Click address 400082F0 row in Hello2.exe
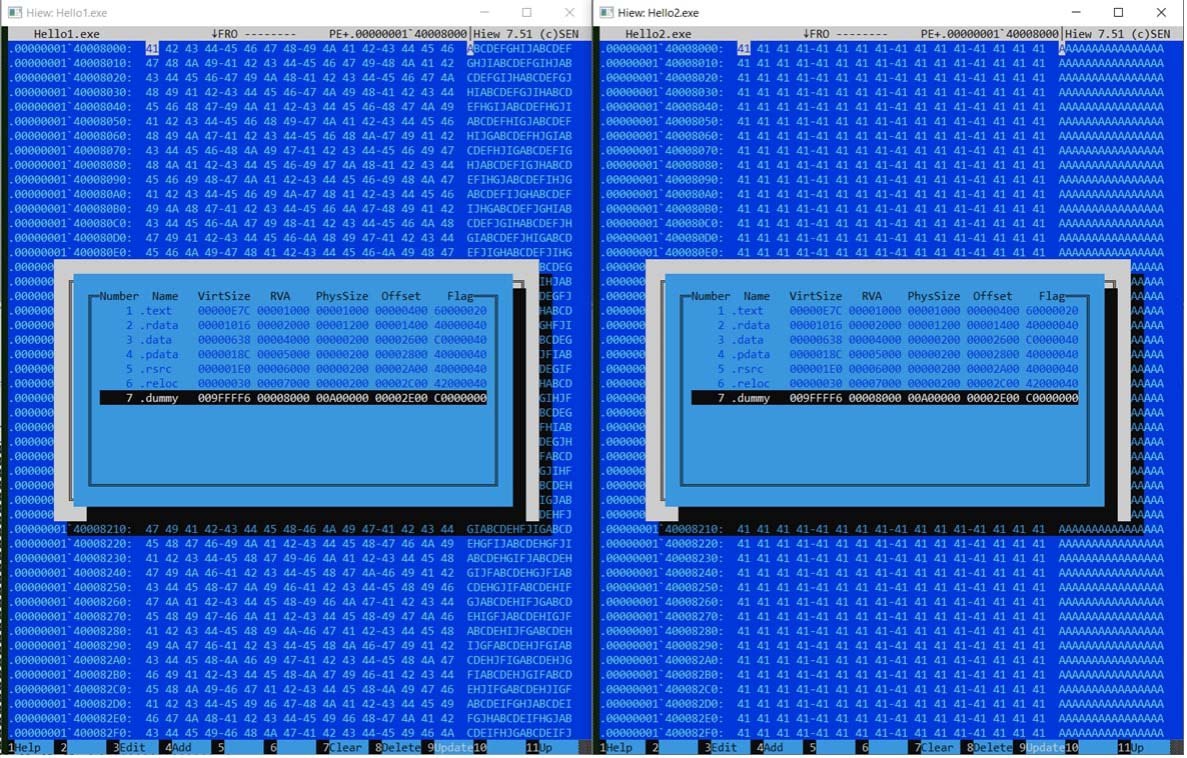The width and height of the screenshot is (1187, 758). (x=883, y=733)
